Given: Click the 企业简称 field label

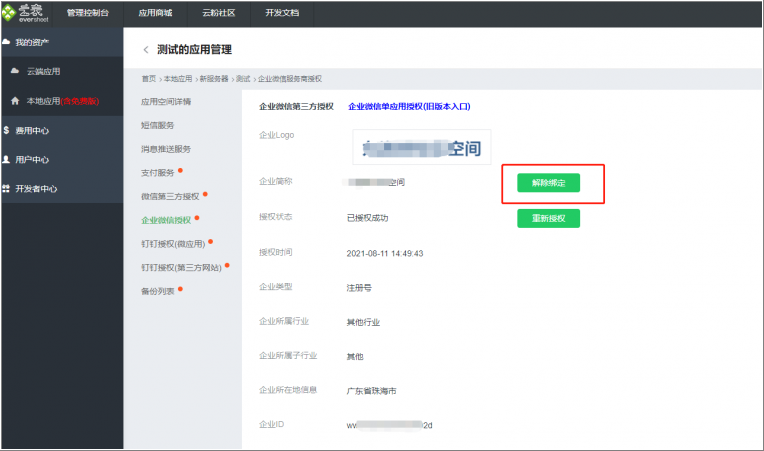Looking at the screenshot, I should pos(275,181).
